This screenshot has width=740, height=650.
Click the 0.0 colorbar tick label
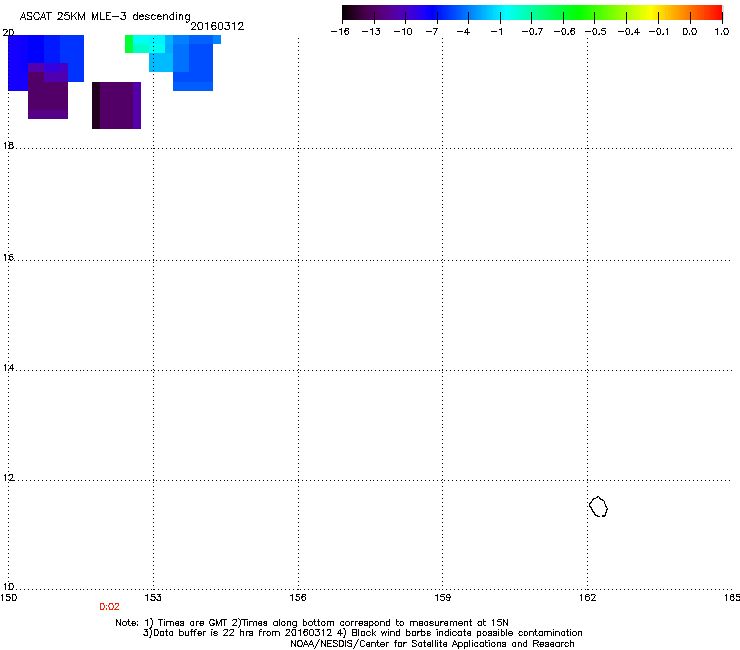coord(690,32)
